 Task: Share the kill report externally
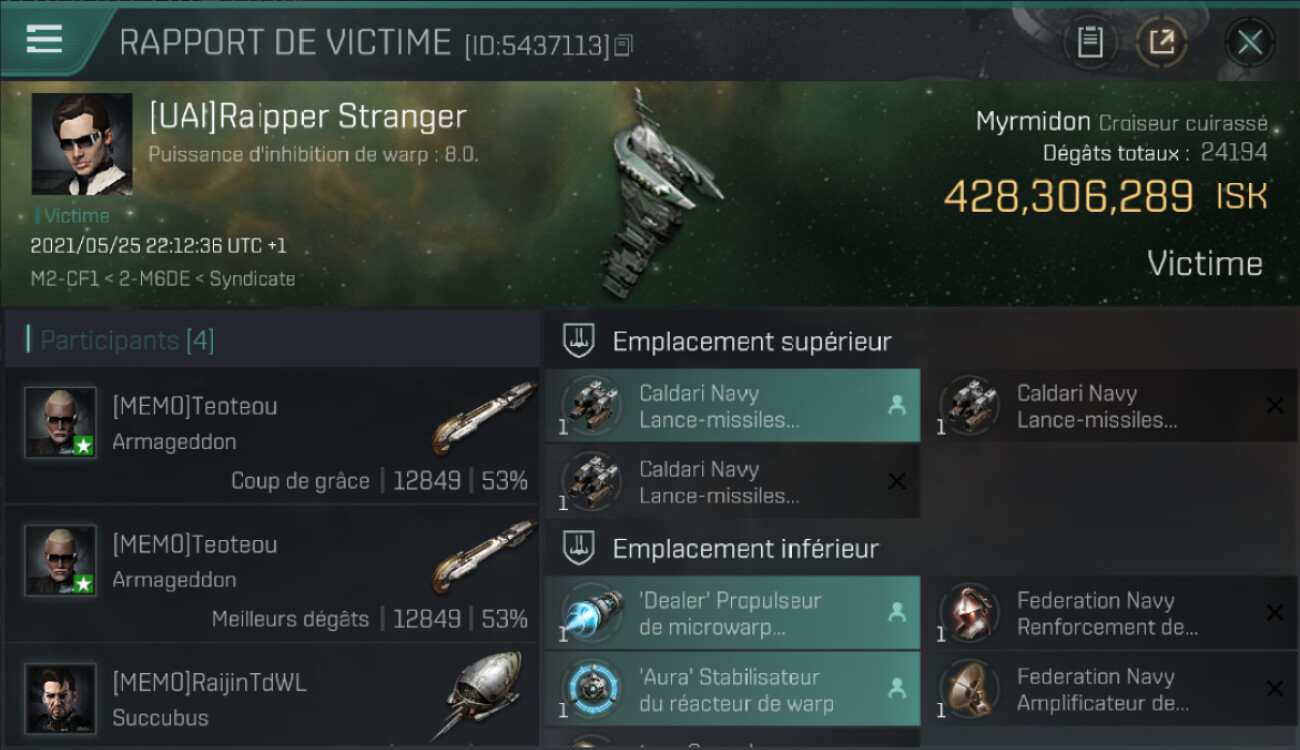click(x=1162, y=42)
